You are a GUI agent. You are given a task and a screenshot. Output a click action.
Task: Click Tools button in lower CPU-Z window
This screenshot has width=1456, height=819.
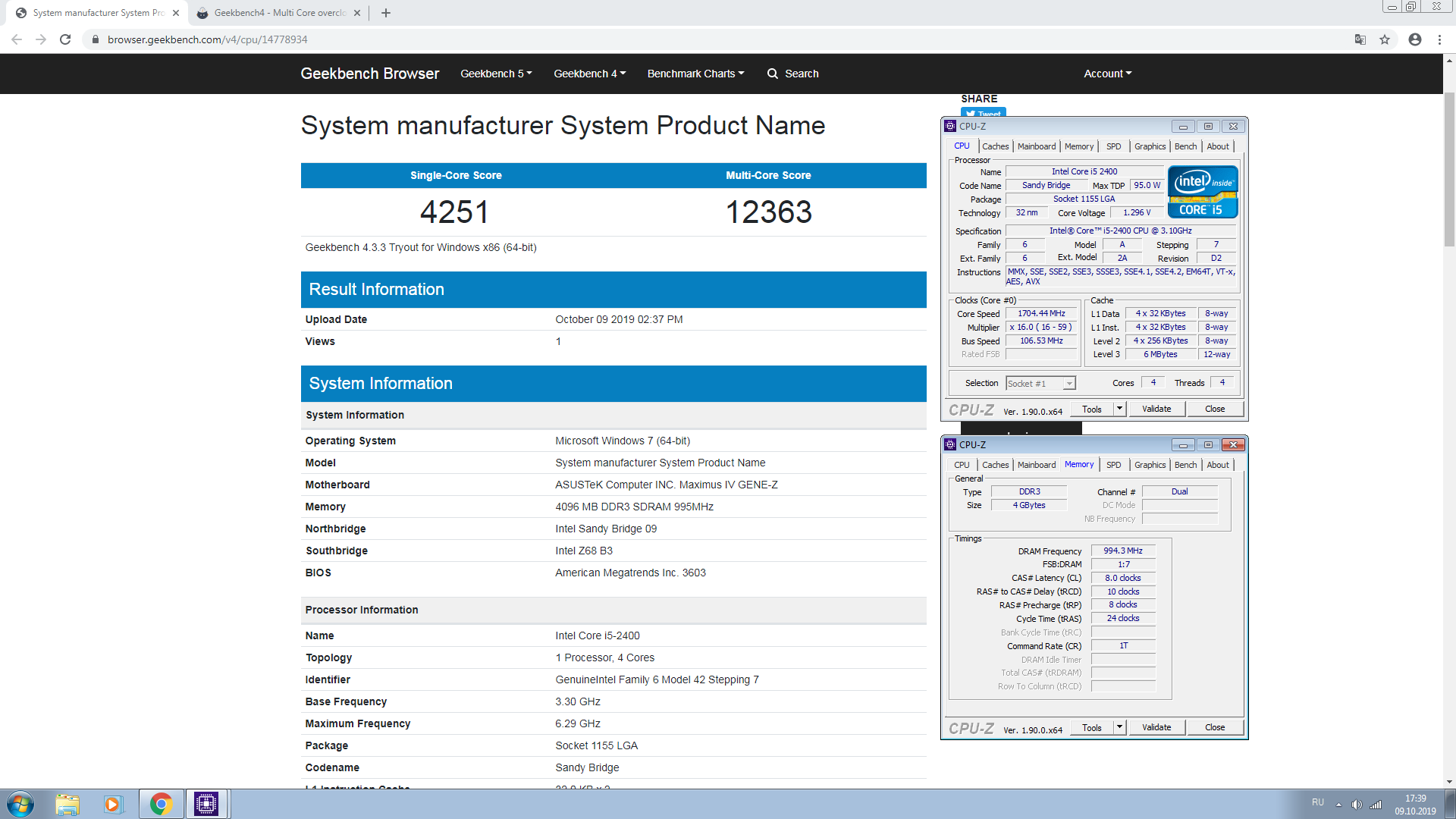pos(1092,728)
